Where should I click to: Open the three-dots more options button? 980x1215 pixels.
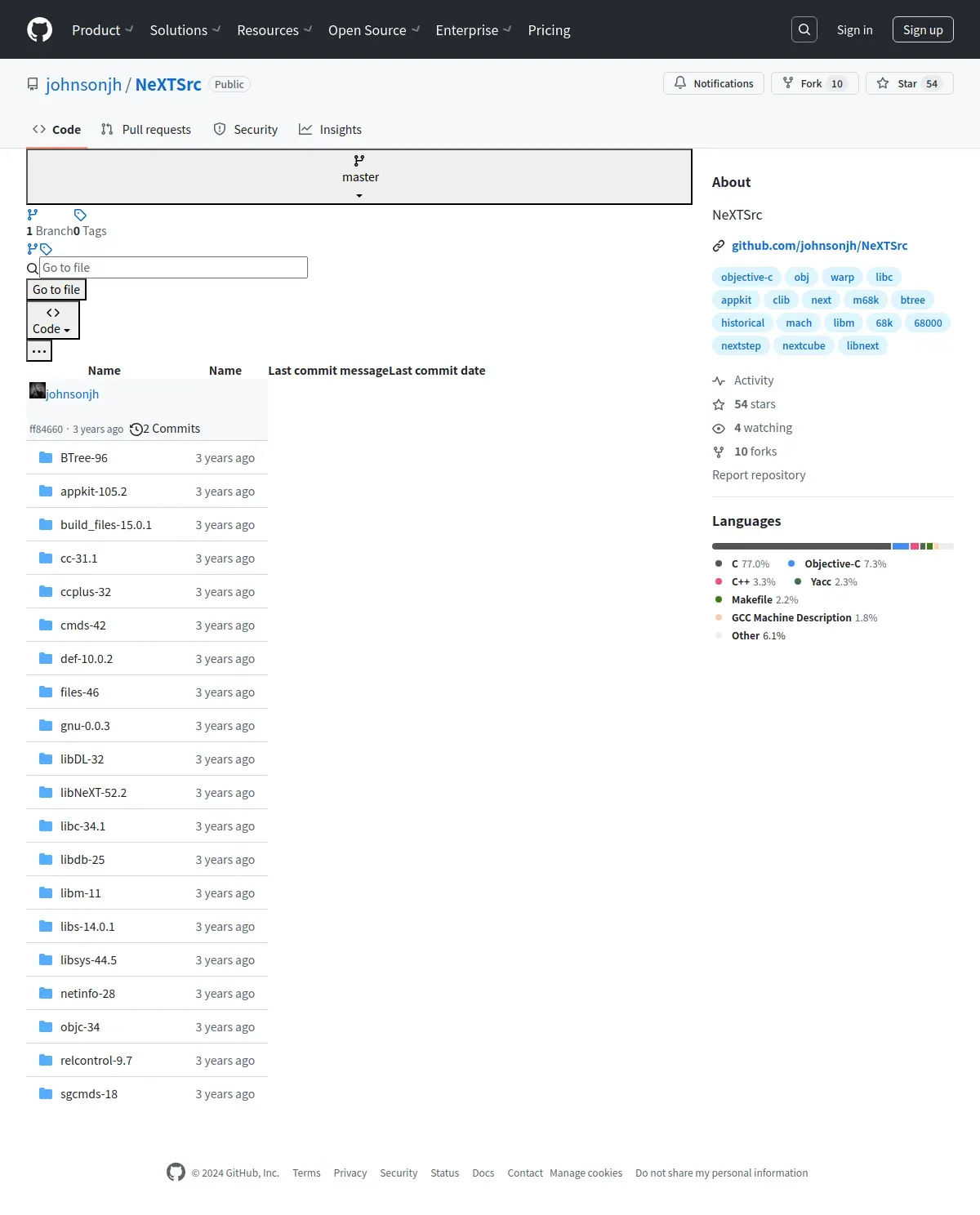(x=39, y=351)
